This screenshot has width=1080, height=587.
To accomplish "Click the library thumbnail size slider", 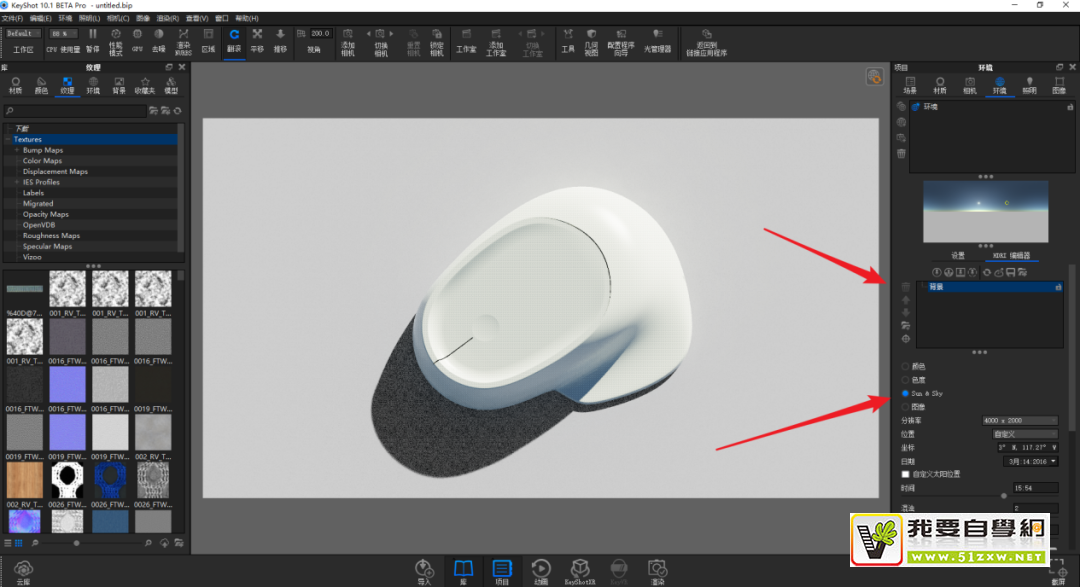I will pyautogui.click(x=76, y=543).
